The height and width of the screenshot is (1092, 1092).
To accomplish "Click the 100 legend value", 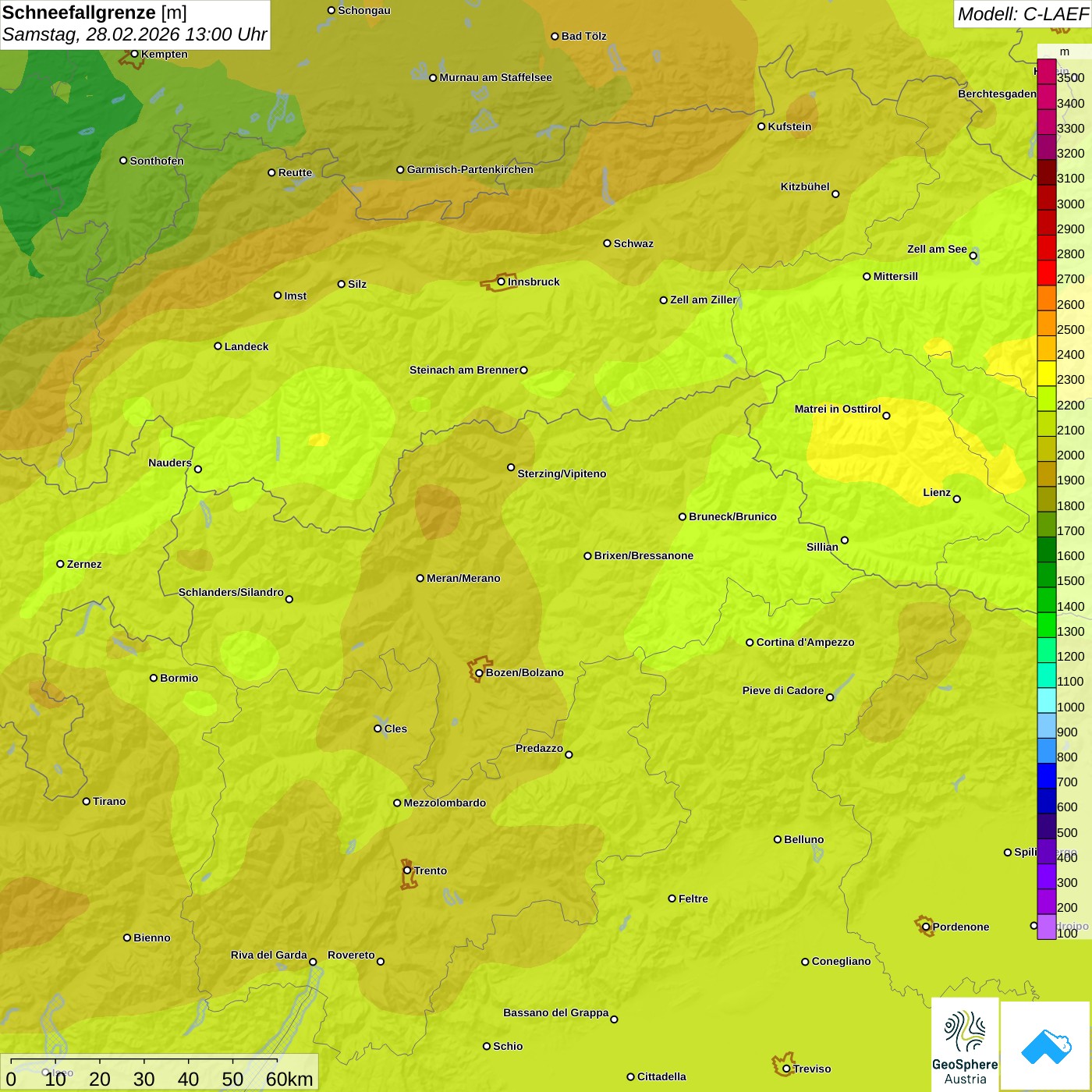I will 1067,933.
